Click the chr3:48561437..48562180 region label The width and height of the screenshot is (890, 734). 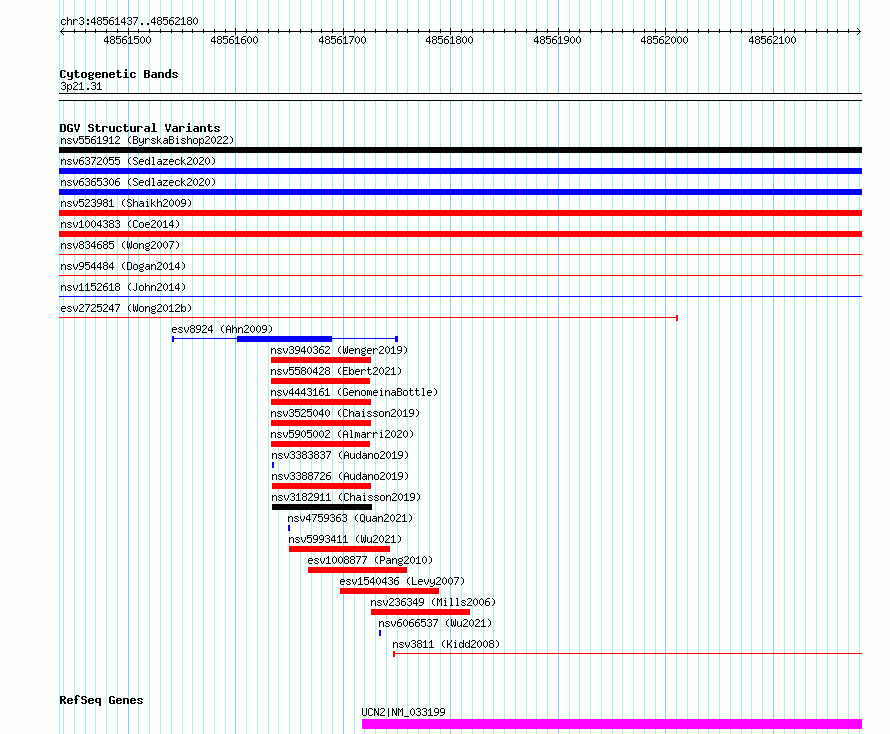pos(129,21)
